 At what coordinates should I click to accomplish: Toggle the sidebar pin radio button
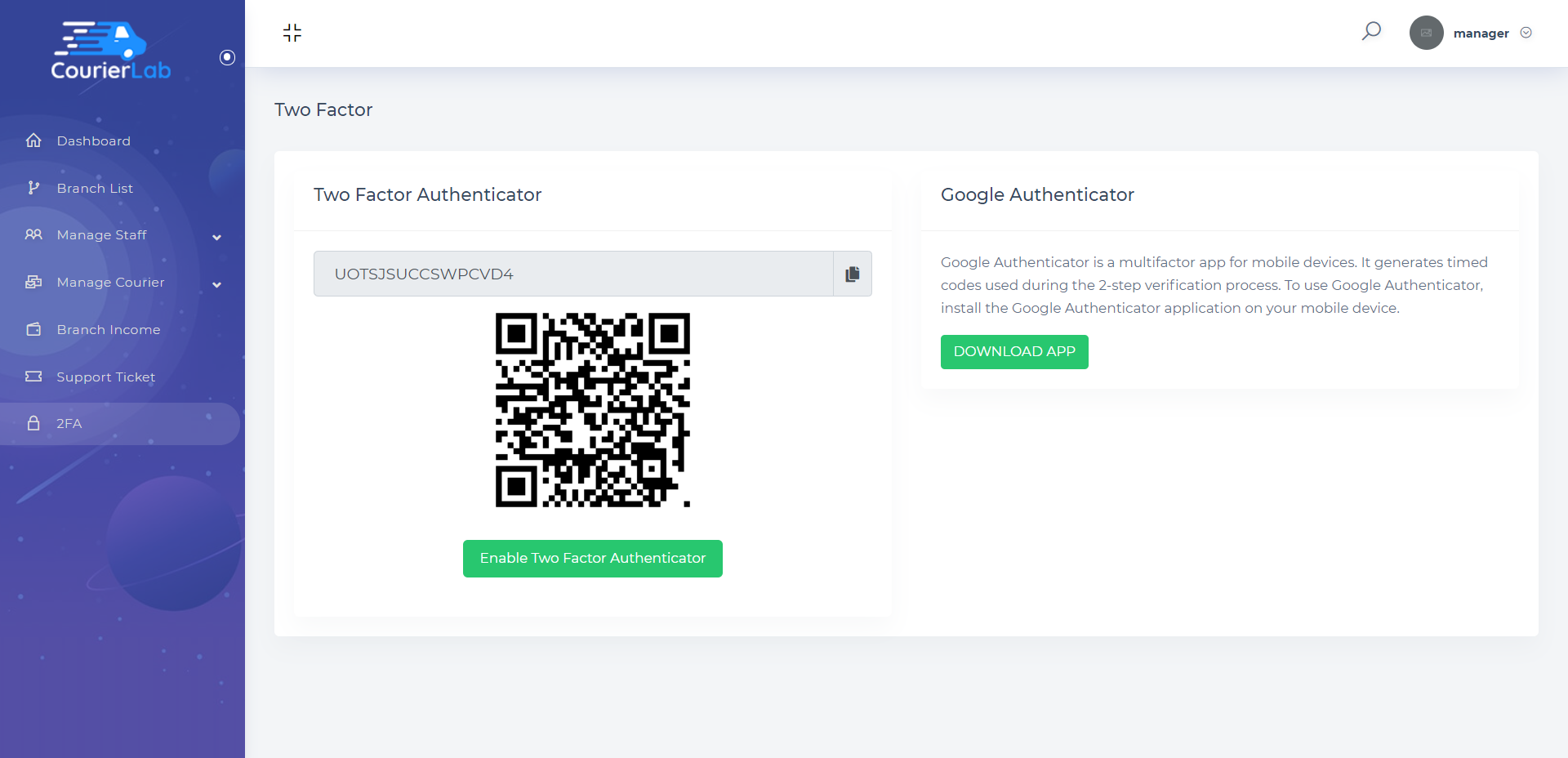tap(228, 57)
